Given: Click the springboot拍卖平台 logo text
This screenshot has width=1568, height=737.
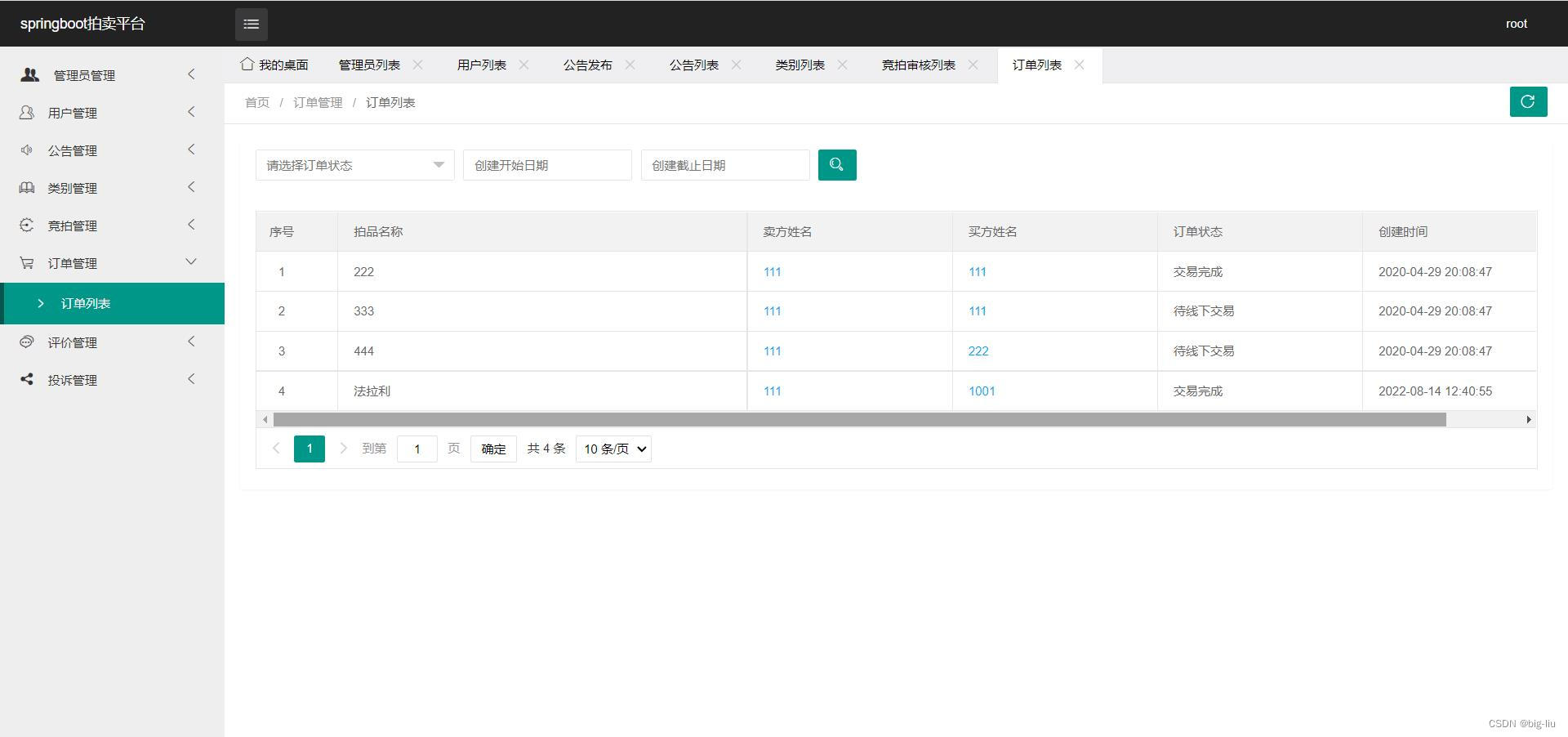Looking at the screenshot, I should (82, 24).
